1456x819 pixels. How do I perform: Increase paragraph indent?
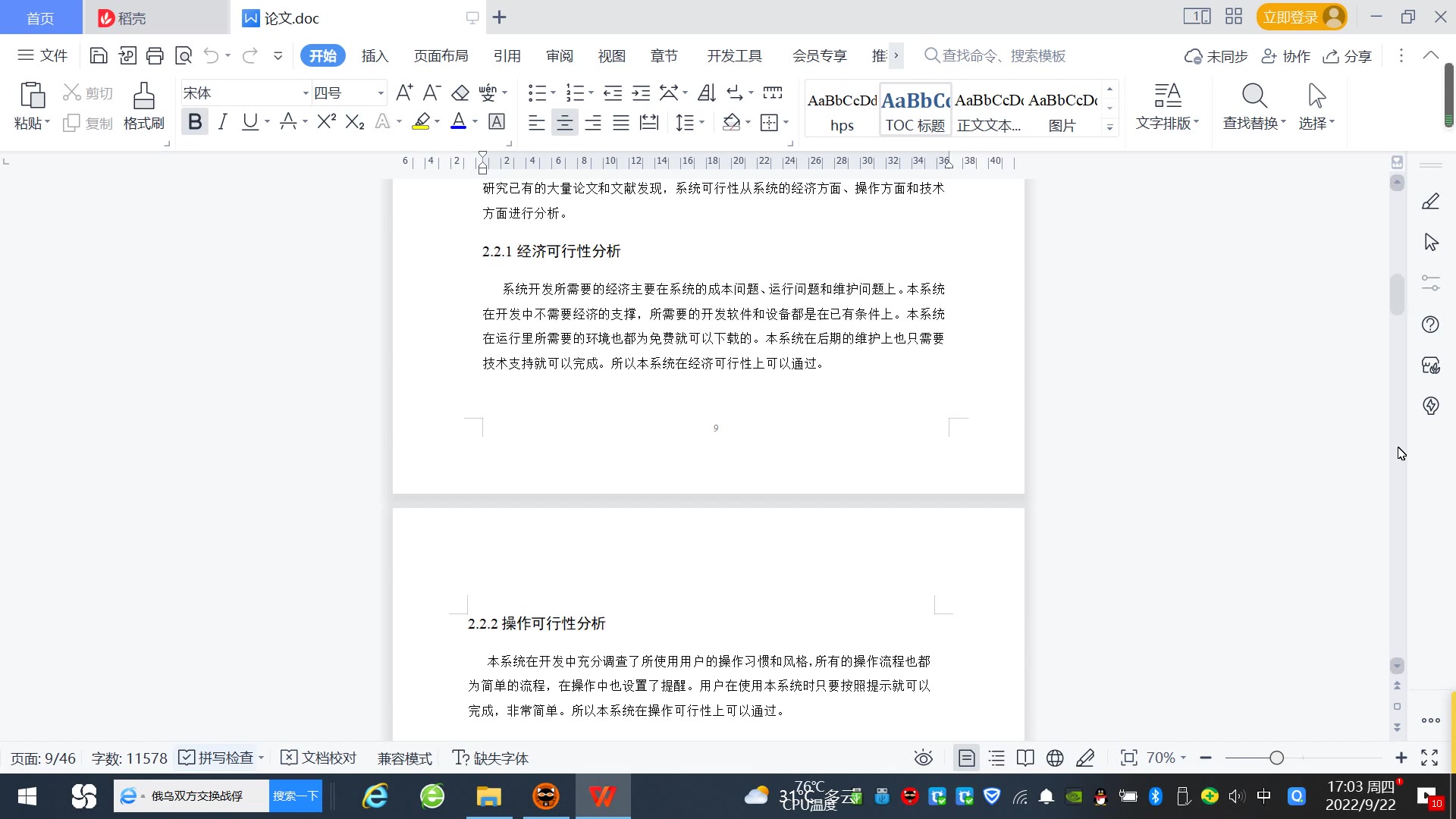click(641, 93)
